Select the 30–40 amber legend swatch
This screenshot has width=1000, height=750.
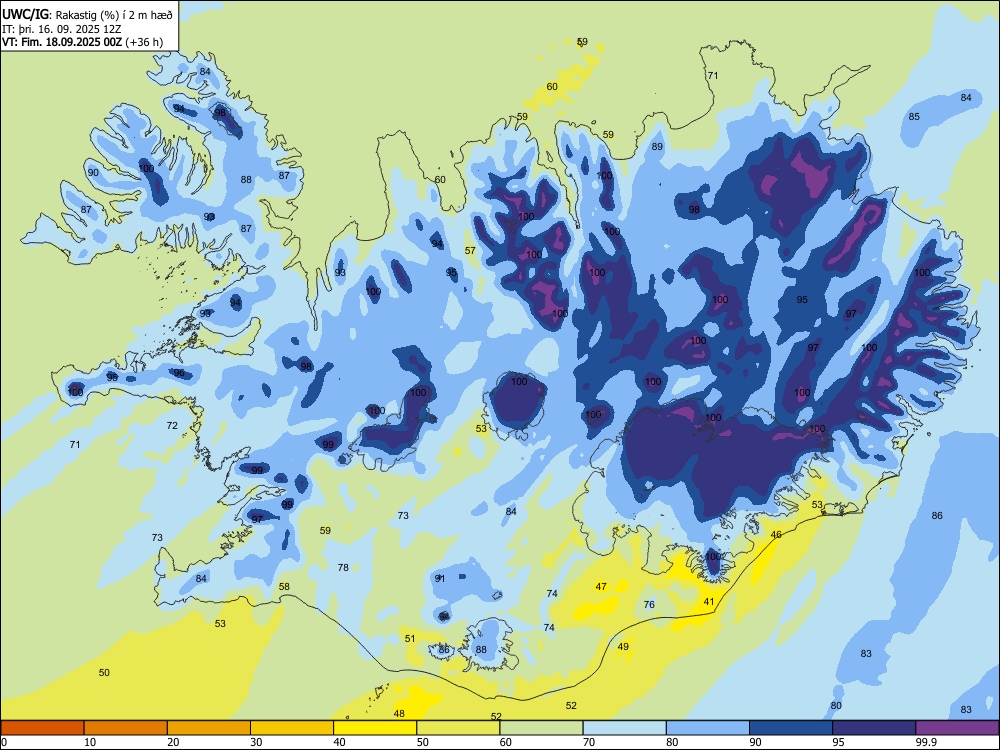[x=292, y=728]
